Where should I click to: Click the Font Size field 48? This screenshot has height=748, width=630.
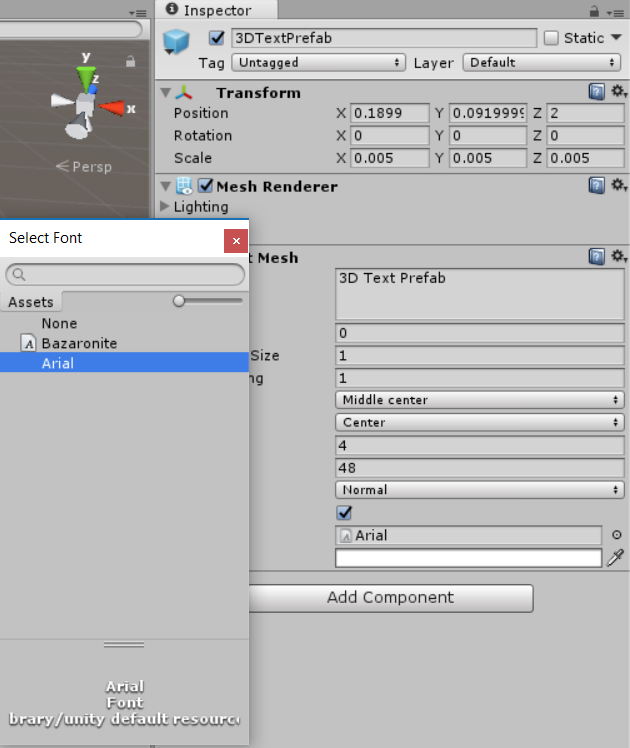[480, 468]
